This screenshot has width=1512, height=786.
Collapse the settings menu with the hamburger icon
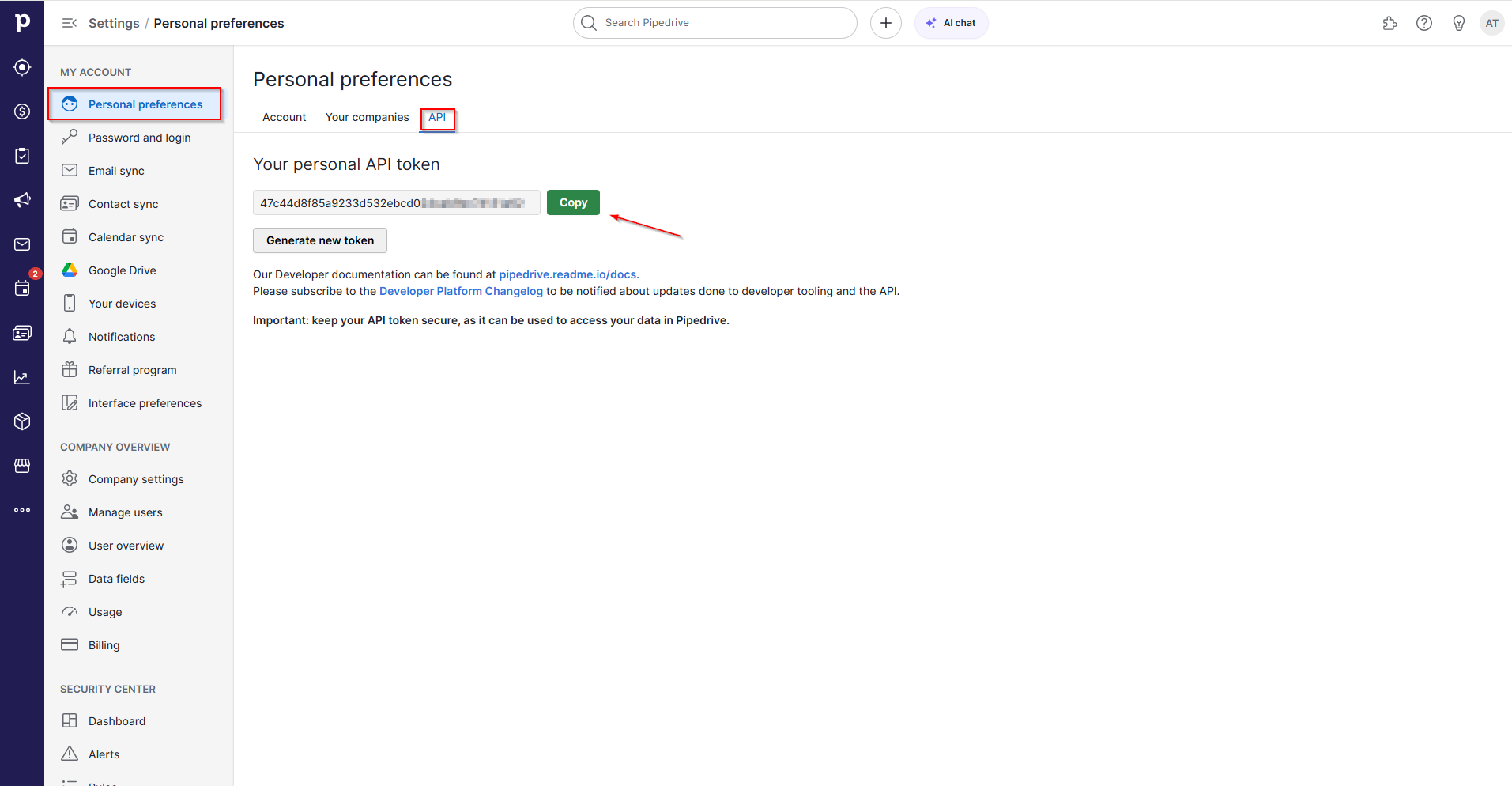[70, 23]
